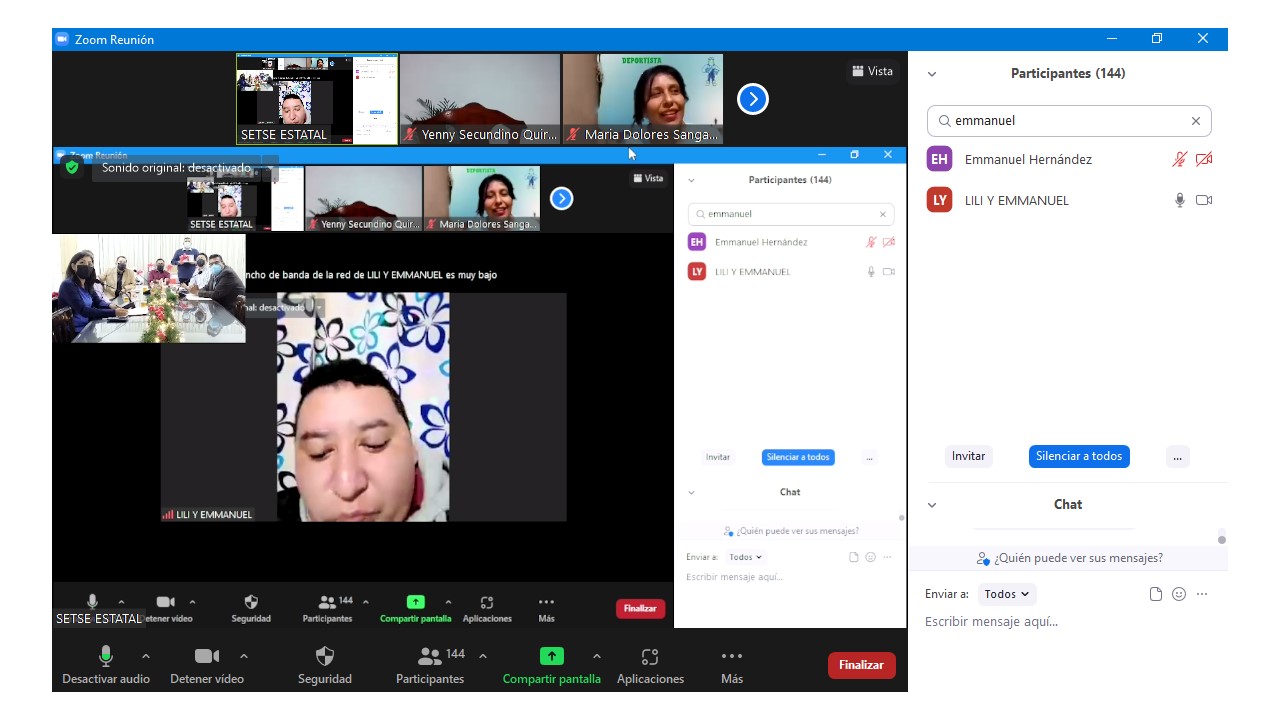Click Finalizar in the shared inner Zoom window
Viewport: 1280px width, 720px height.
[640, 608]
